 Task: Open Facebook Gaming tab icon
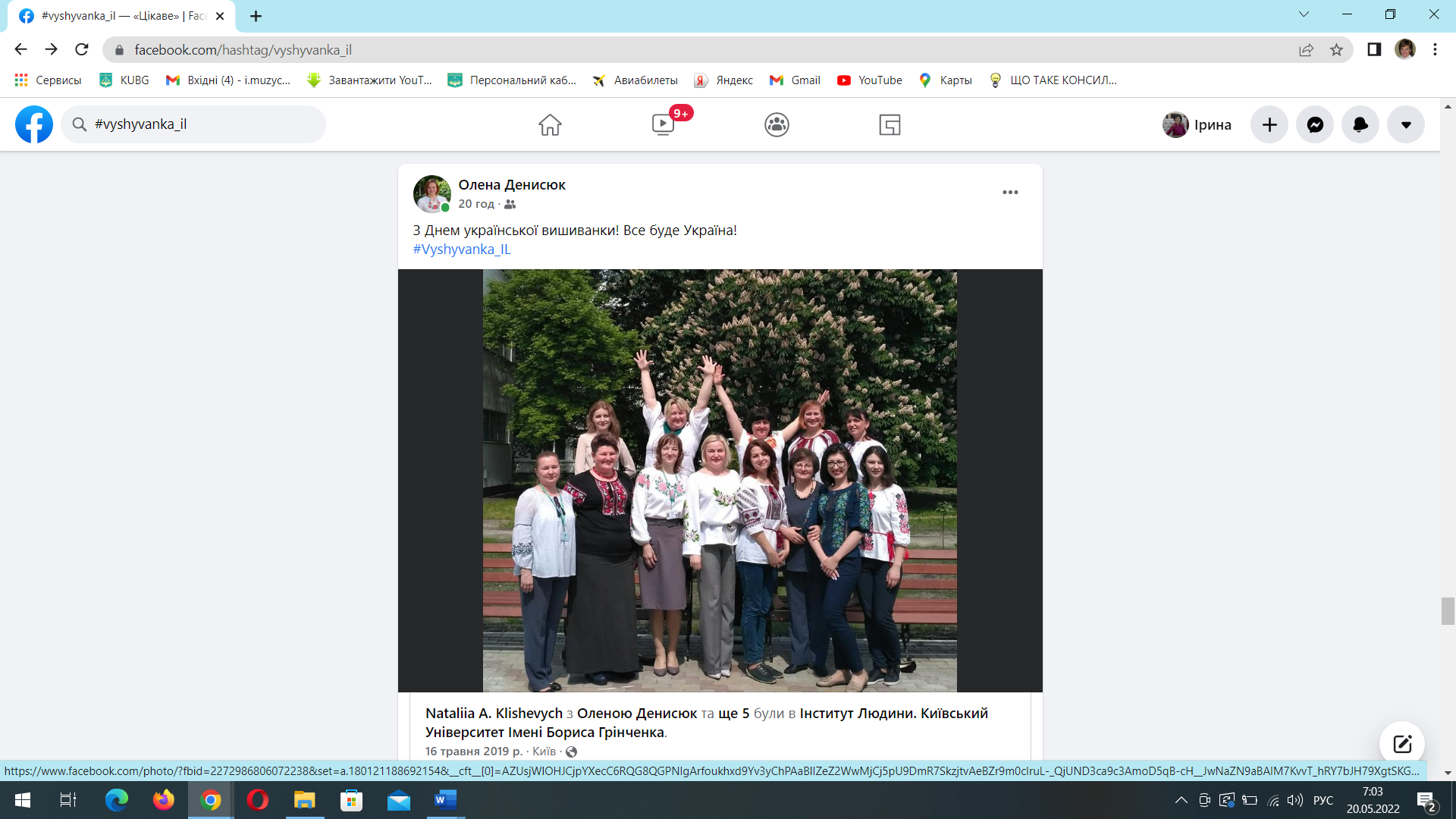890,124
